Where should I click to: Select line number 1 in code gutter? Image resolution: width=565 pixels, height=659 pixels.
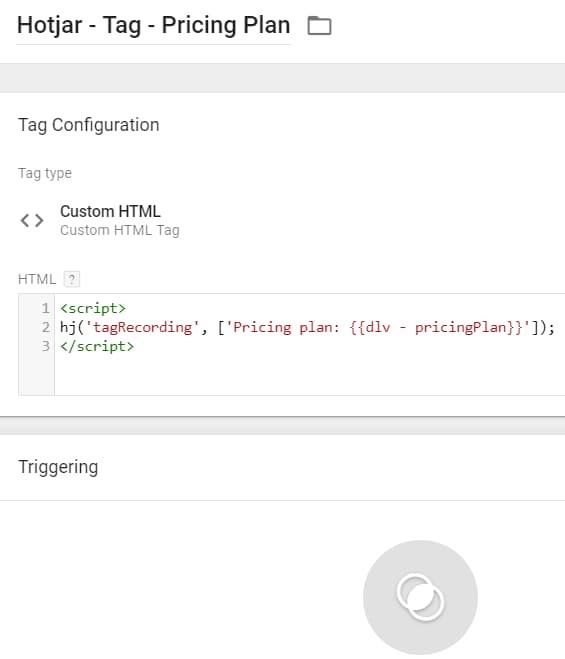click(x=45, y=308)
